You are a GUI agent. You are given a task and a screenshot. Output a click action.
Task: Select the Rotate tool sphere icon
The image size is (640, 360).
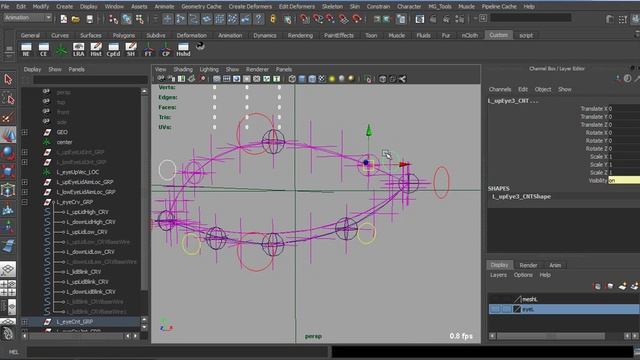click(x=8, y=153)
